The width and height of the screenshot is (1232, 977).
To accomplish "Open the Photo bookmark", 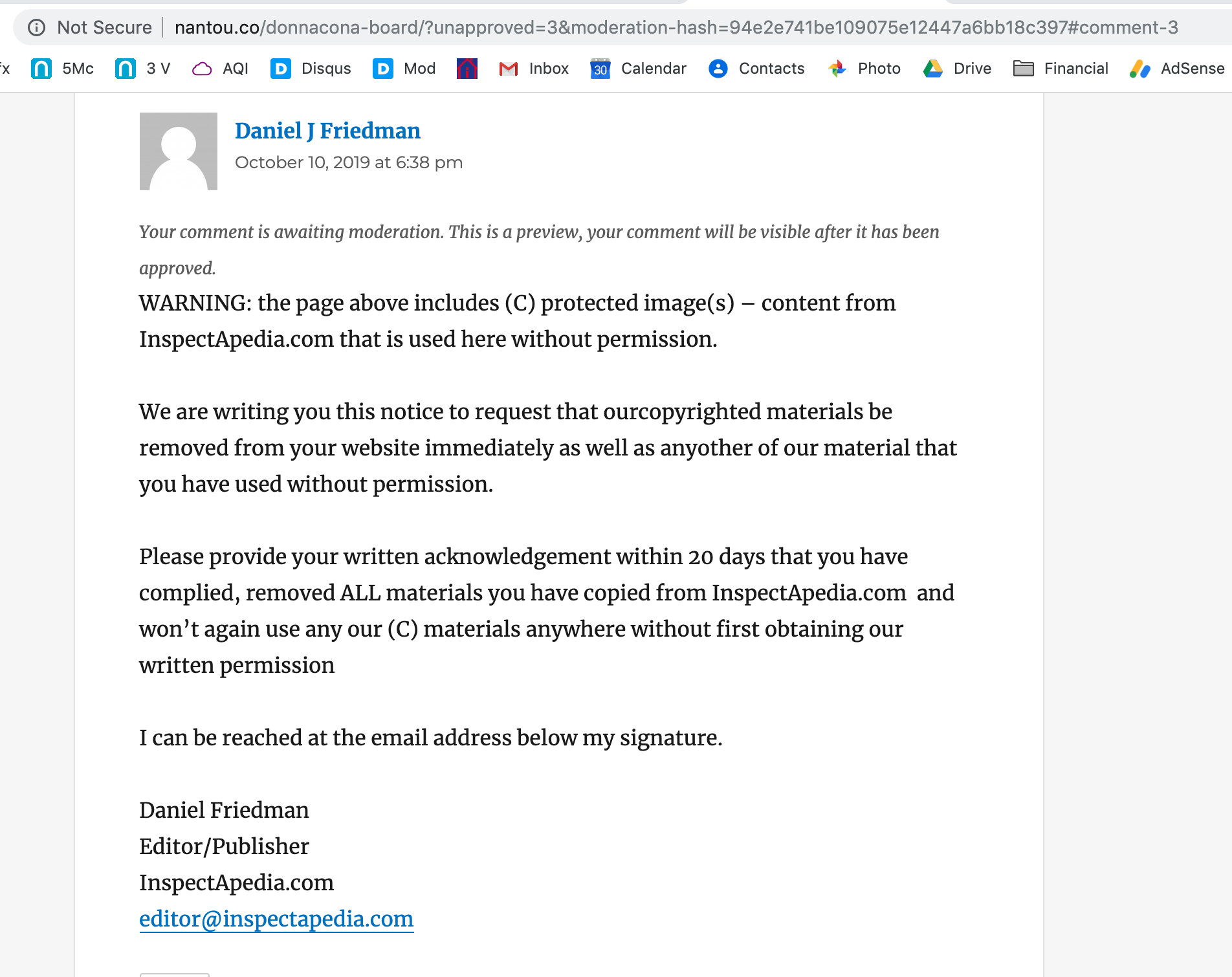I will pos(864,69).
